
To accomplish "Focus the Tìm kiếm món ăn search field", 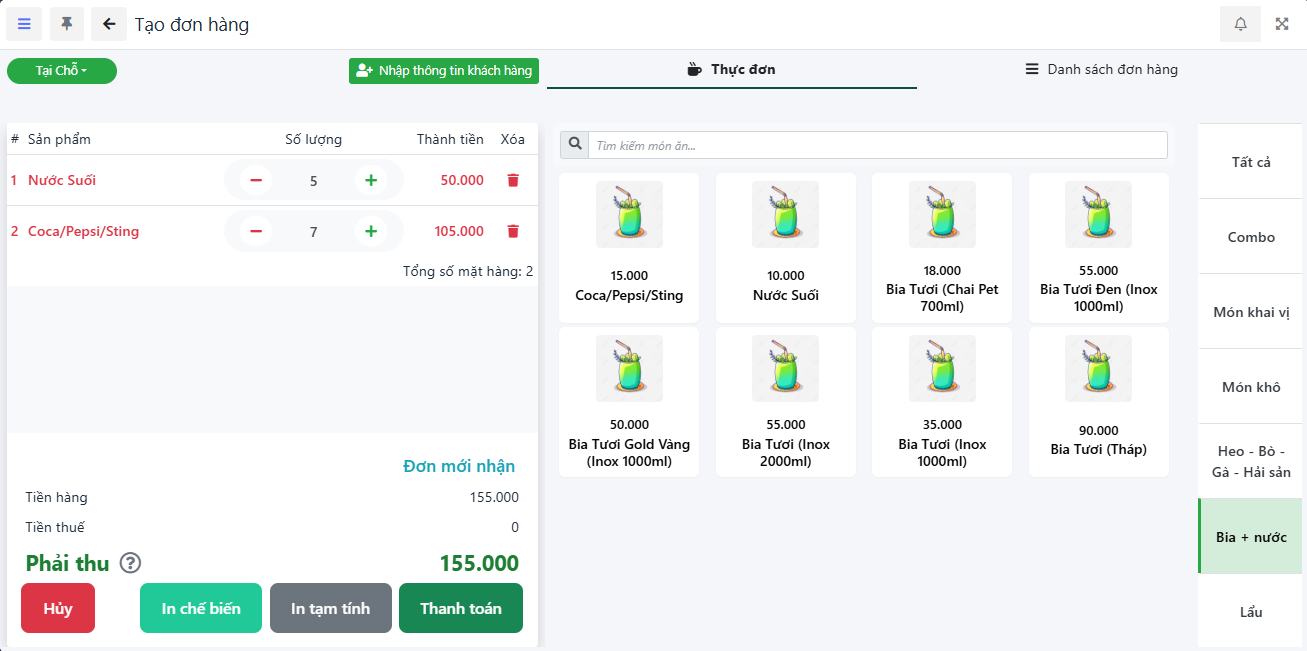I will pyautogui.click(x=877, y=145).
